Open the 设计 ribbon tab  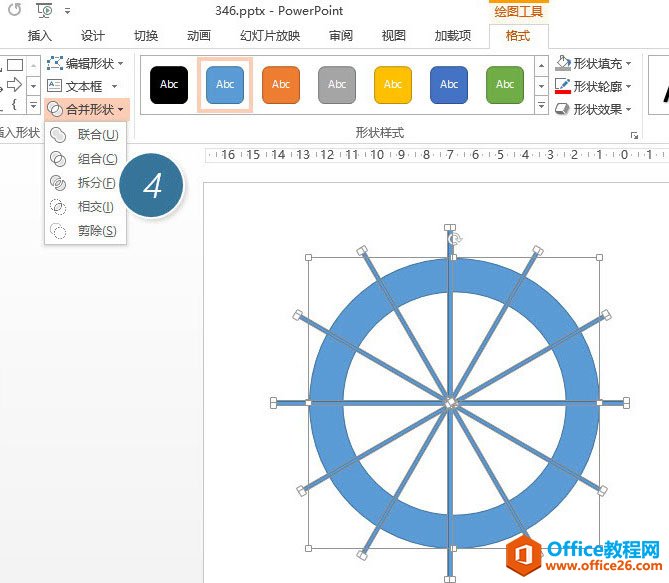pyautogui.click(x=93, y=36)
